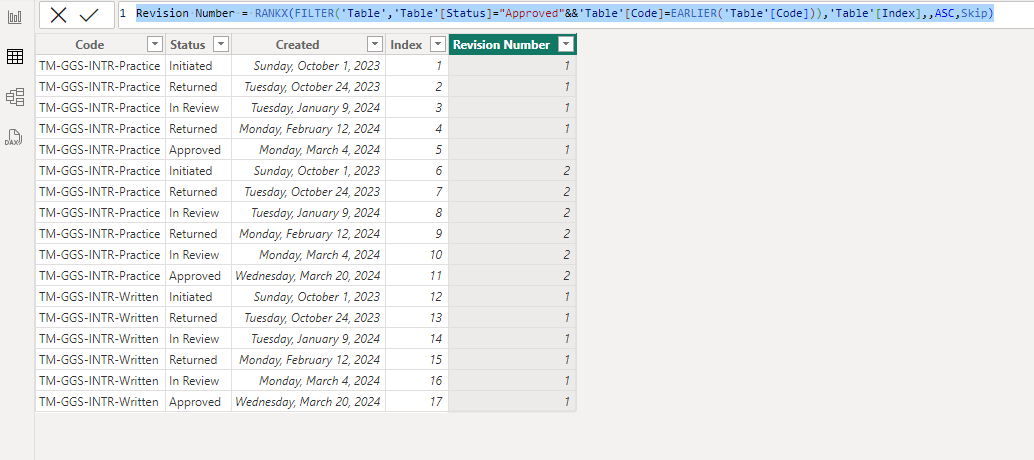Image resolution: width=1034 pixels, height=460 pixels.
Task: Open the Revision Number column filter dropdown
Action: tap(566, 44)
